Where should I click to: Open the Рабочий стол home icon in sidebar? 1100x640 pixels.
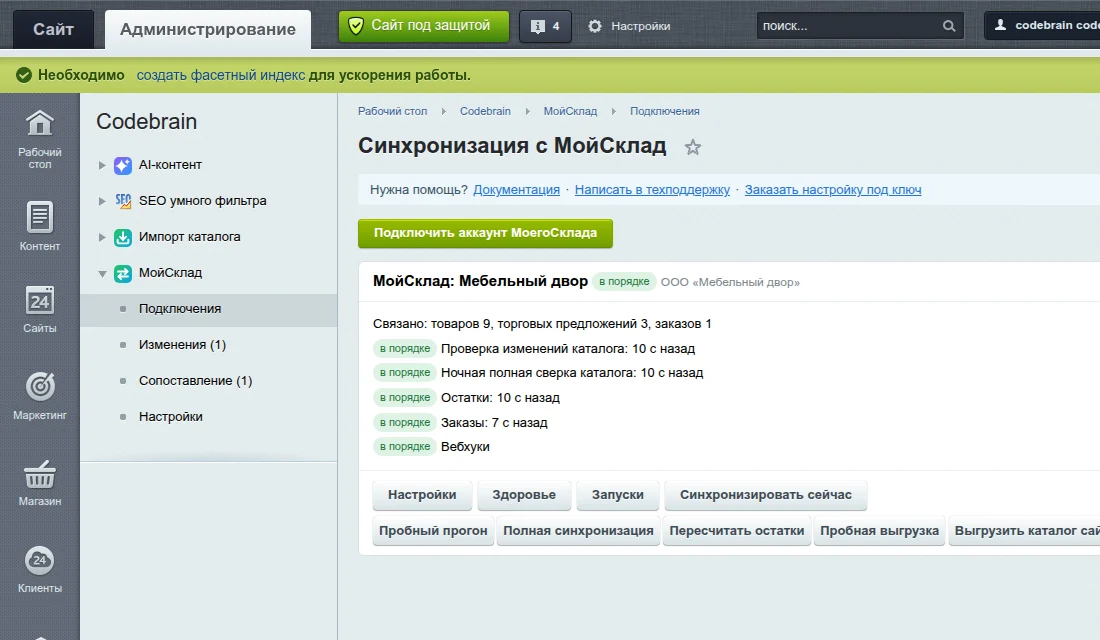click(x=40, y=124)
